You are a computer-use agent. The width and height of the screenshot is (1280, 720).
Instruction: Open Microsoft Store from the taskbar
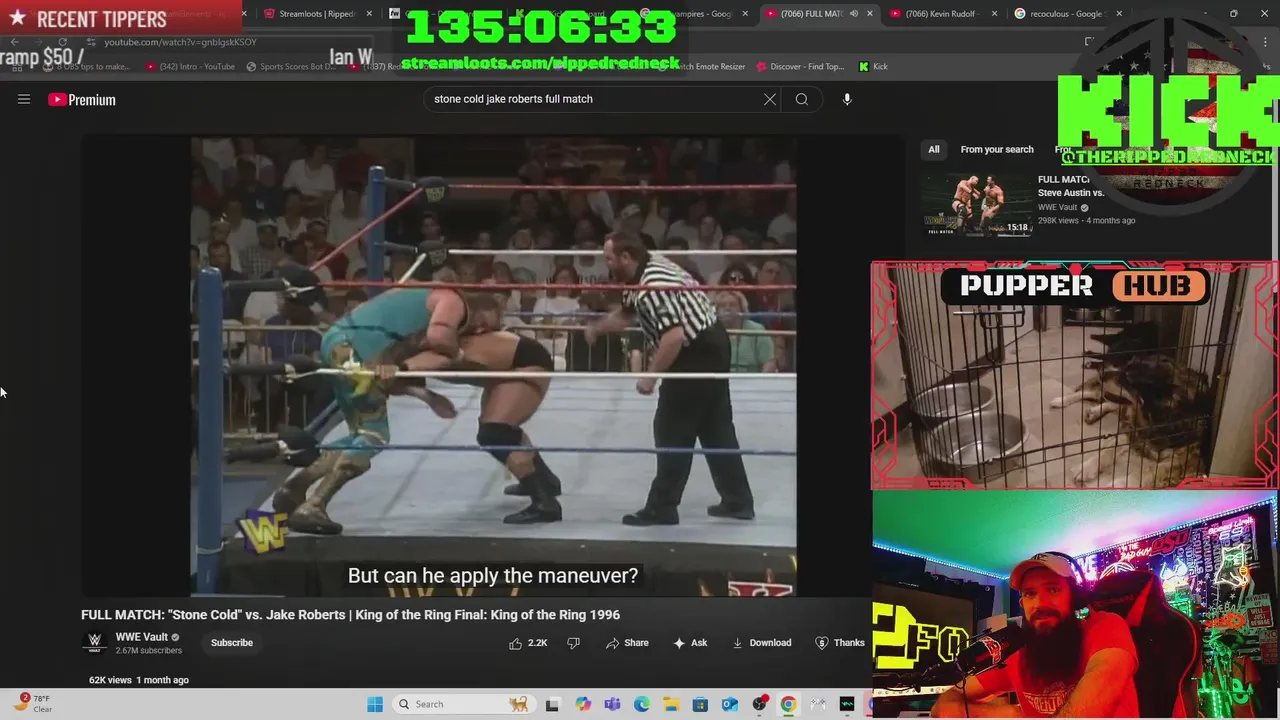700,704
